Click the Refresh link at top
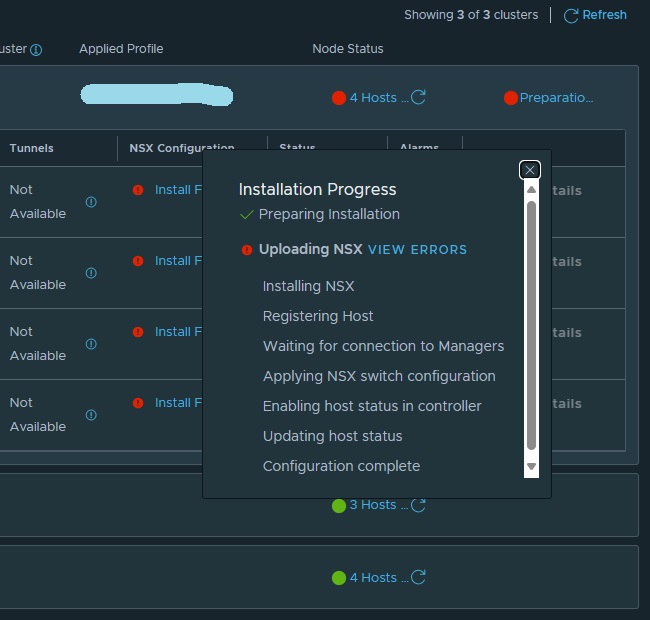Image resolution: width=650 pixels, height=620 pixels. [595, 15]
